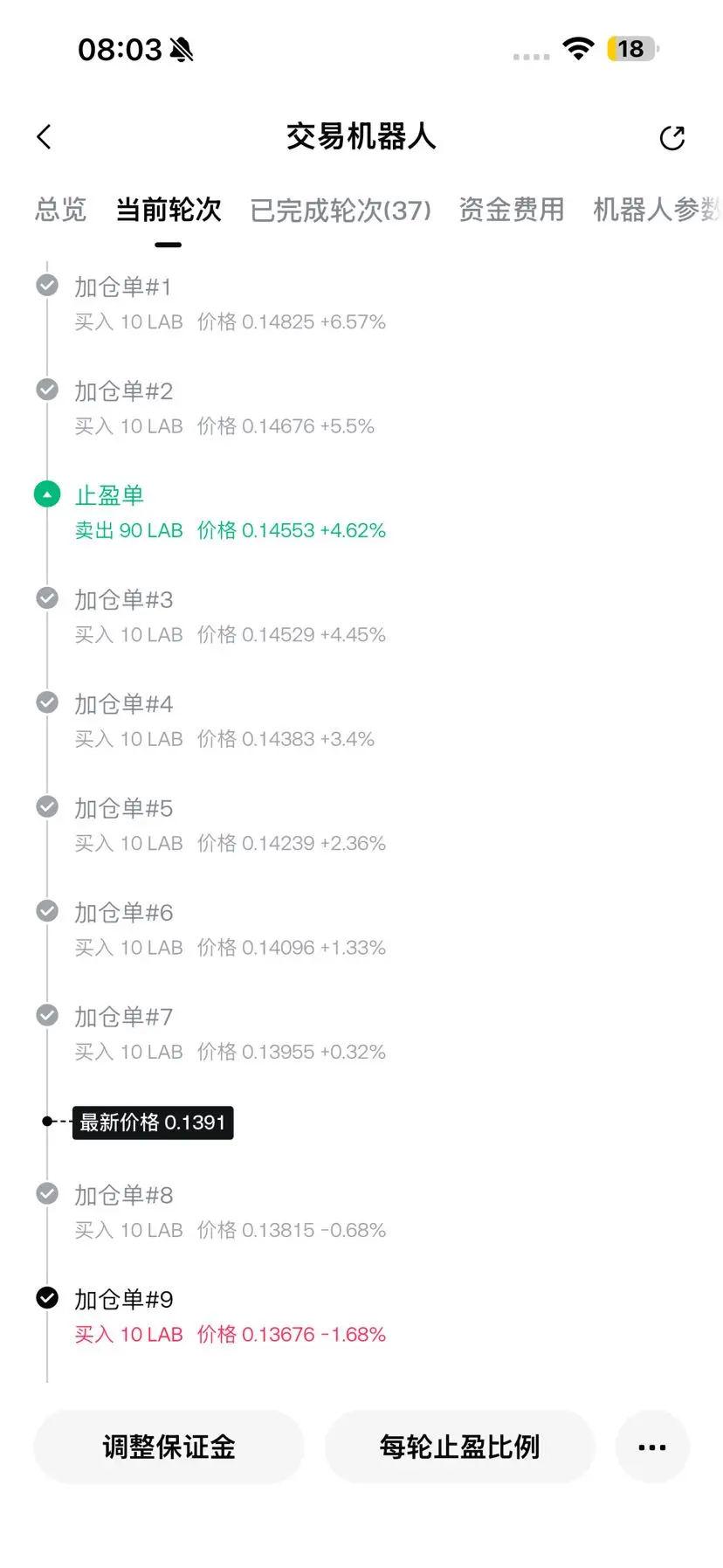Tap the battery indicator showing 18
Image resolution: width=723 pixels, height=1568 pixels.
tap(634, 49)
